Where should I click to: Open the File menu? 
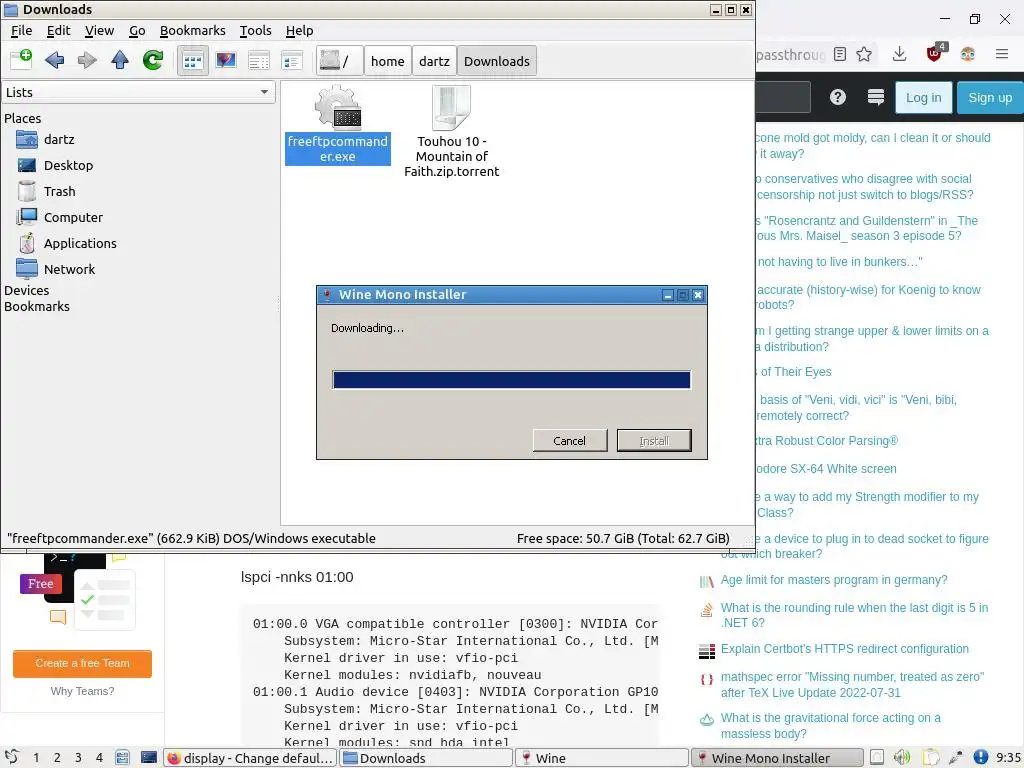(21, 31)
